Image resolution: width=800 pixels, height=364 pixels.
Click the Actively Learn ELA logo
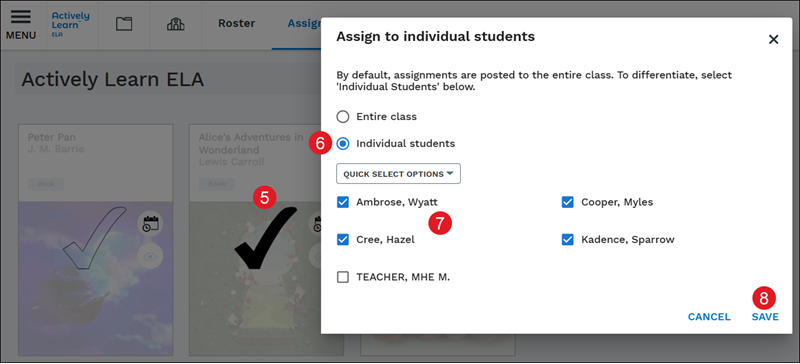[70, 24]
